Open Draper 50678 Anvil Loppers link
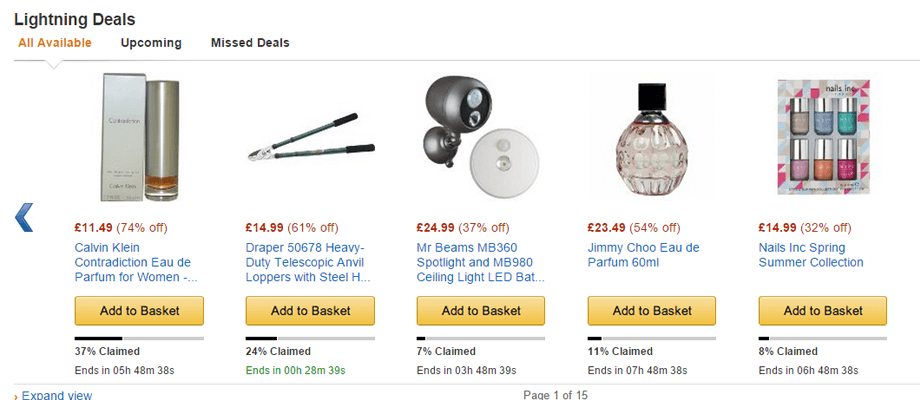Image resolution: width=920 pixels, height=400 pixels. (308, 262)
